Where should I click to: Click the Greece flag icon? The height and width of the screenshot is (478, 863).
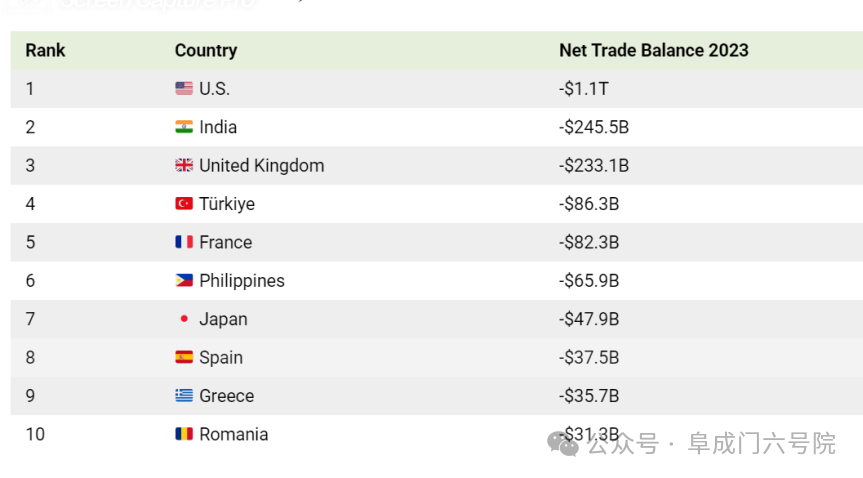tap(184, 395)
